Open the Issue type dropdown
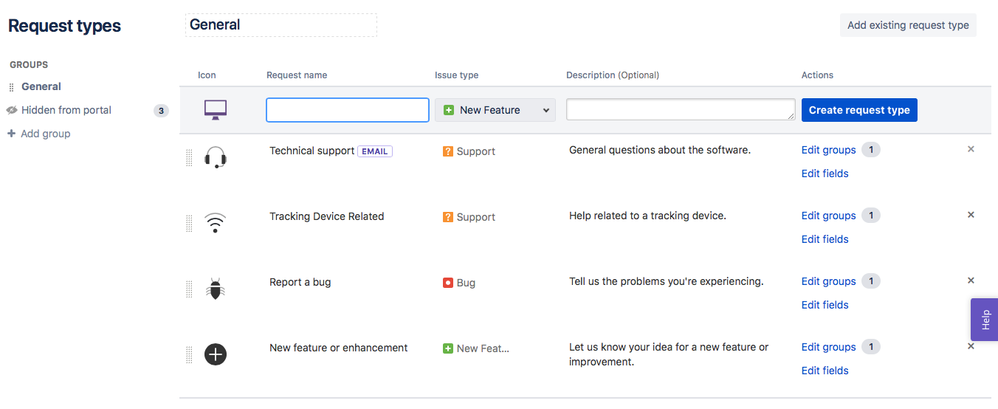 point(495,110)
